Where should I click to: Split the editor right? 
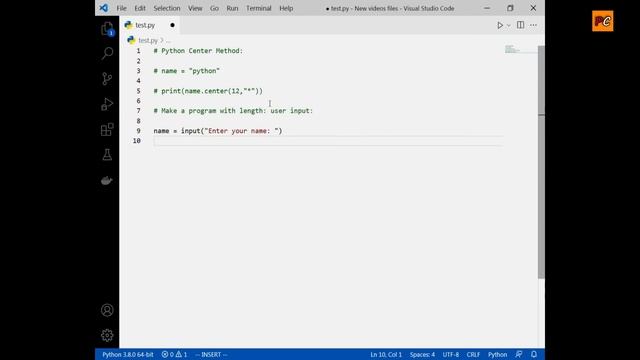(x=520, y=25)
